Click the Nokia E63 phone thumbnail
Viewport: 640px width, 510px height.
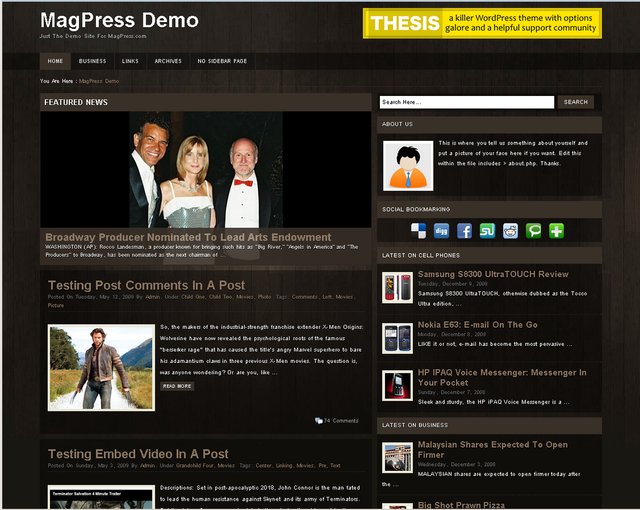point(397,338)
